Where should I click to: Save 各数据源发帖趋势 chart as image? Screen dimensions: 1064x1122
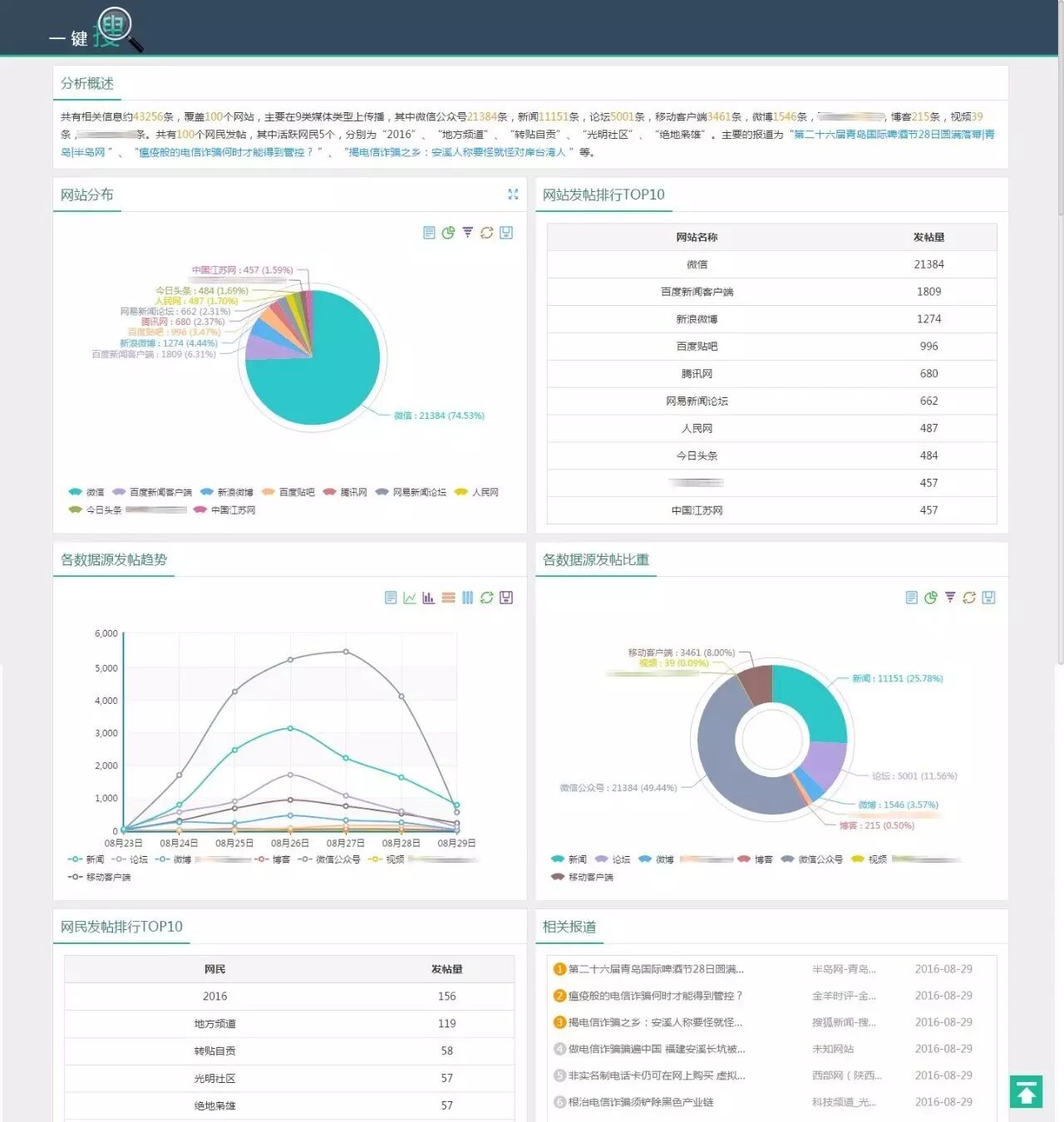click(506, 598)
